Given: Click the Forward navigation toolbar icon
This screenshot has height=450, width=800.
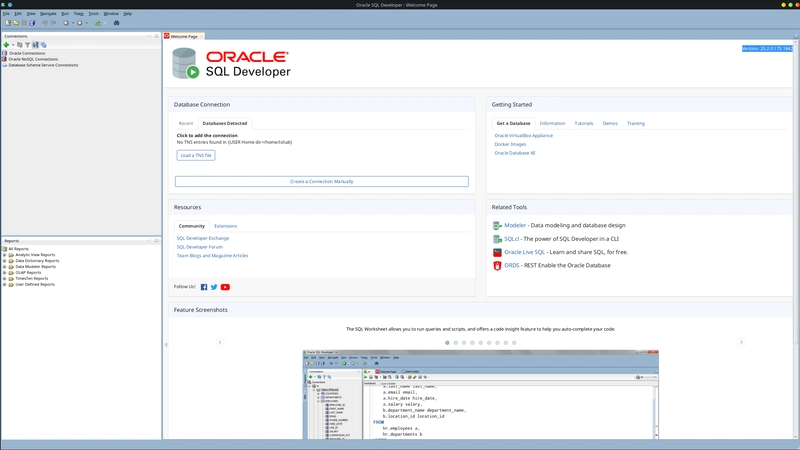Looking at the screenshot, I should pos(80,23).
